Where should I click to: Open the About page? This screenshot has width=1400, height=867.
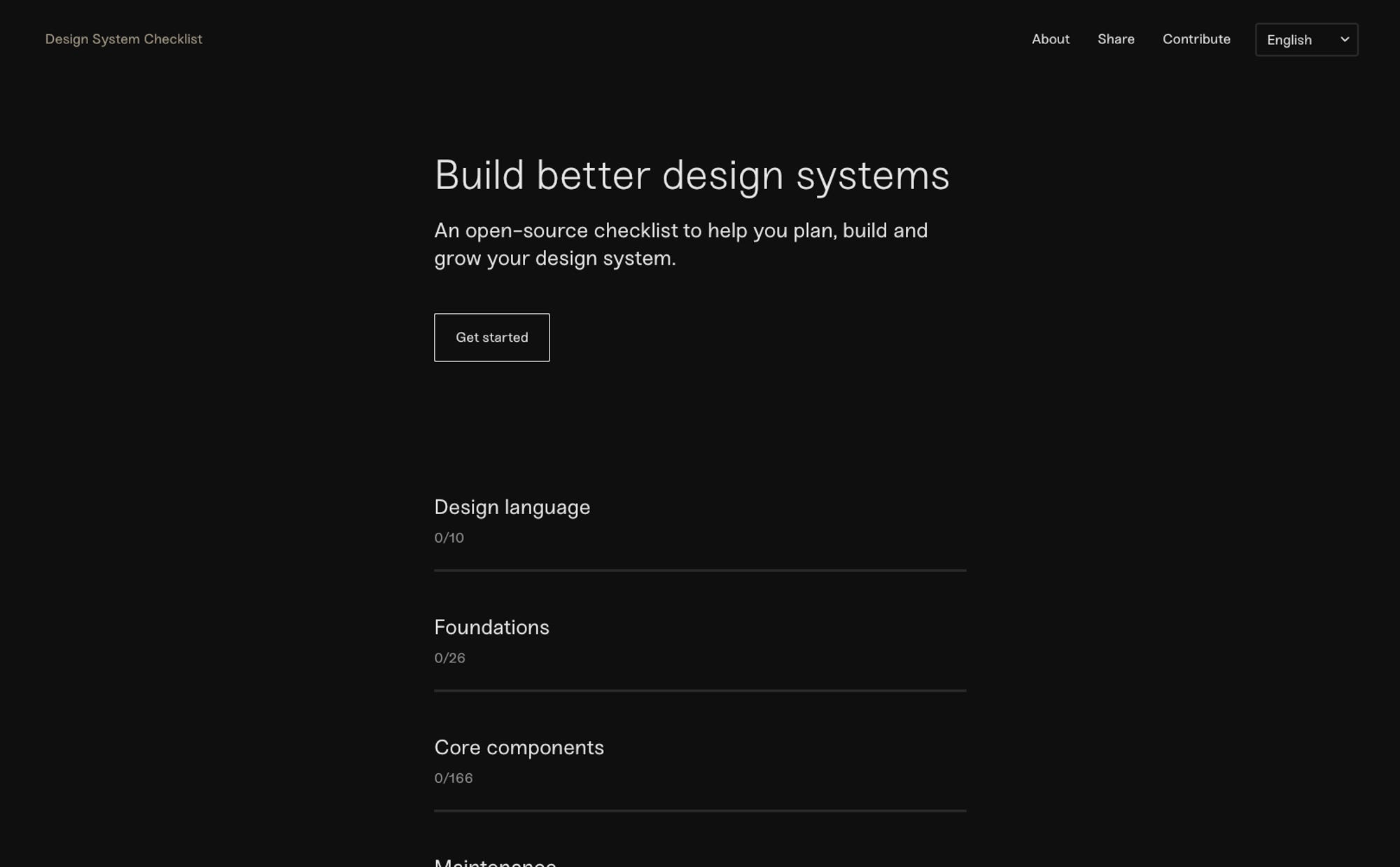point(1050,39)
